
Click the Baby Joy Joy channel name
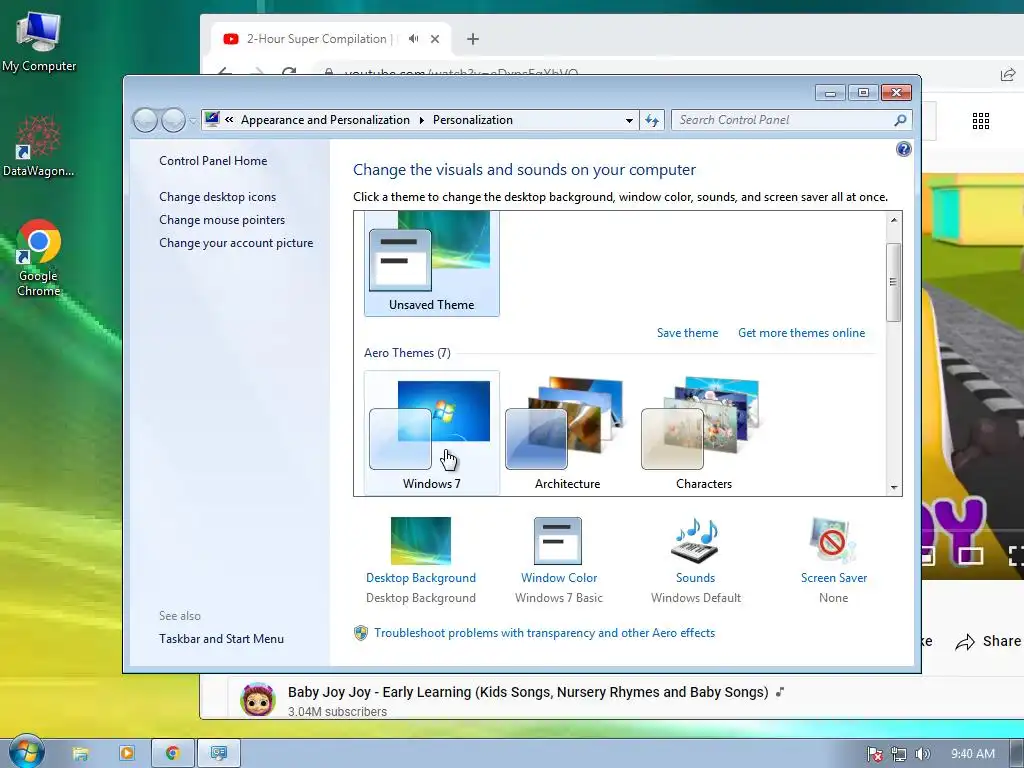528,692
